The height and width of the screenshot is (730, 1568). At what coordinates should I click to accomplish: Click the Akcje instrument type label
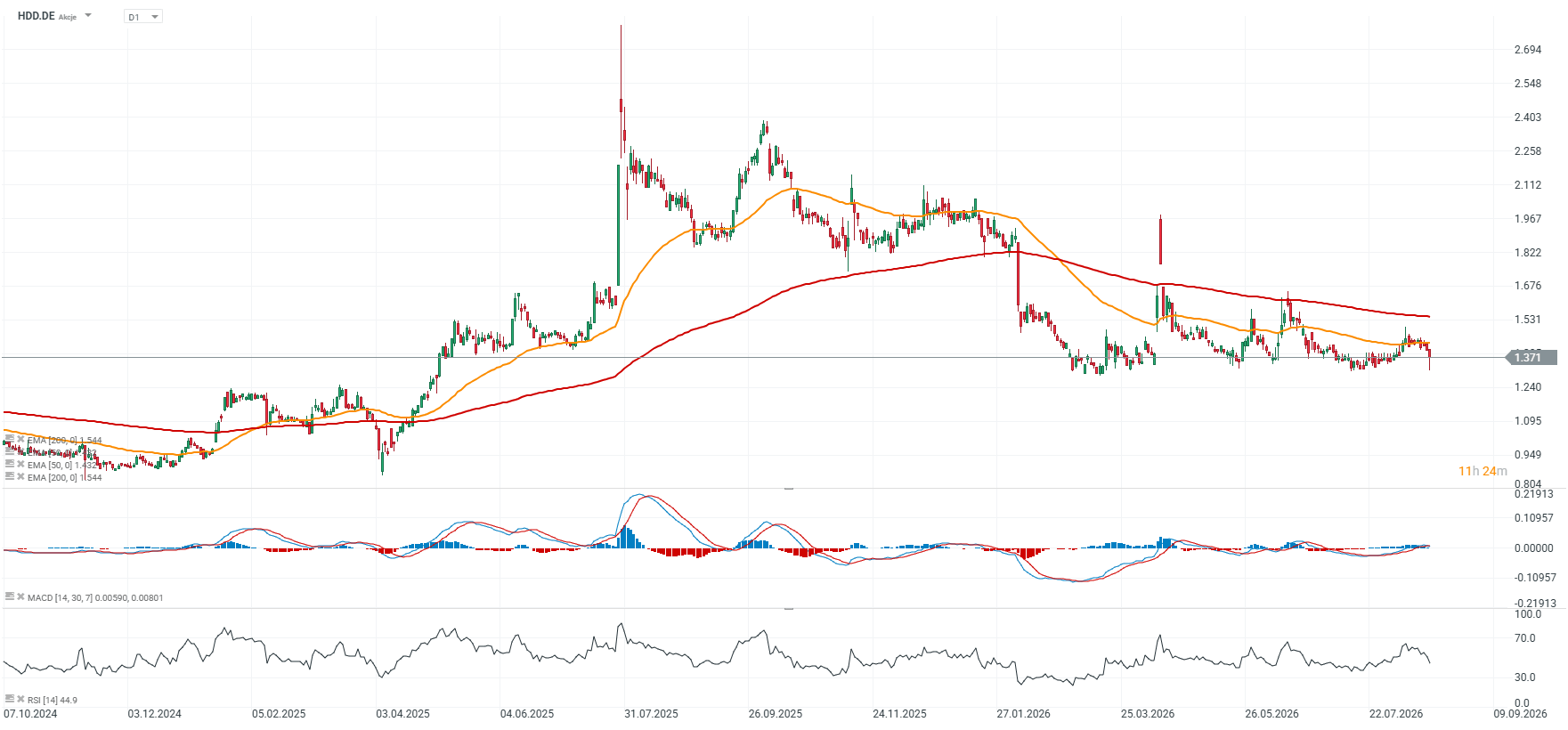pos(68,17)
